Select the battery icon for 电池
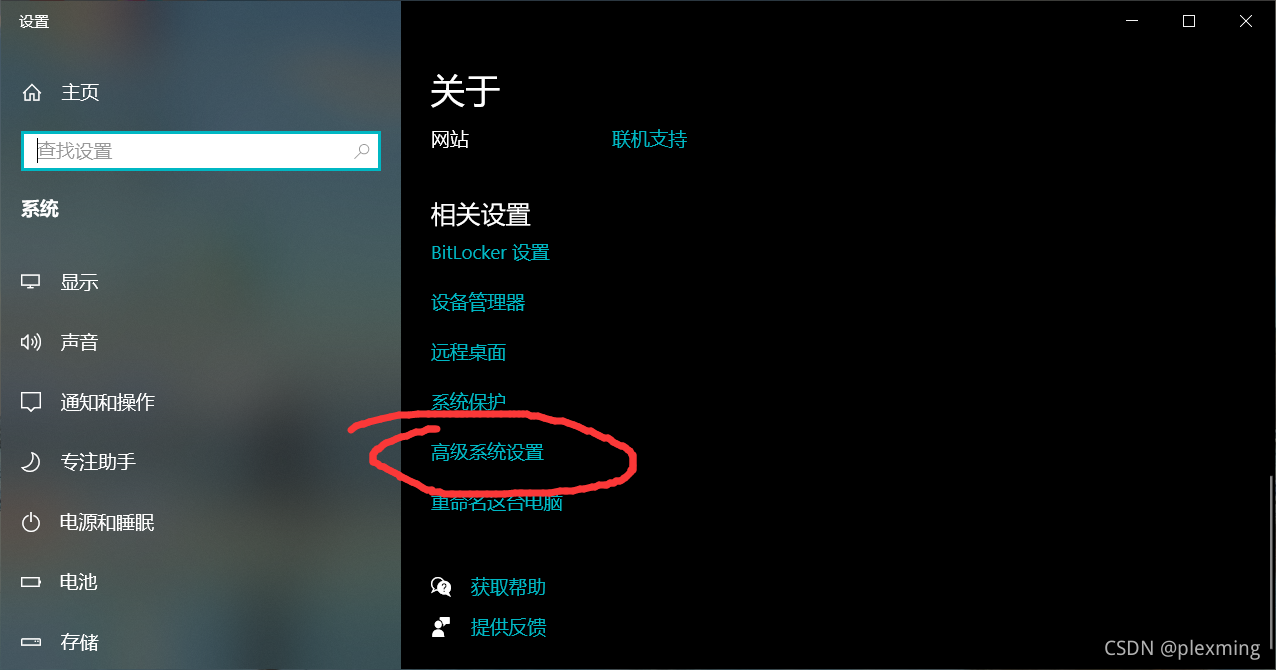The image size is (1276, 670). click(31, 582)
